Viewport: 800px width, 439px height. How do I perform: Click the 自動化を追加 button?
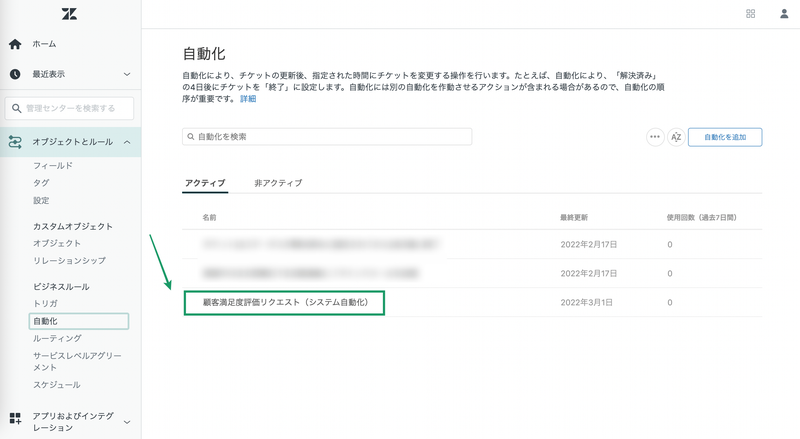725,137
